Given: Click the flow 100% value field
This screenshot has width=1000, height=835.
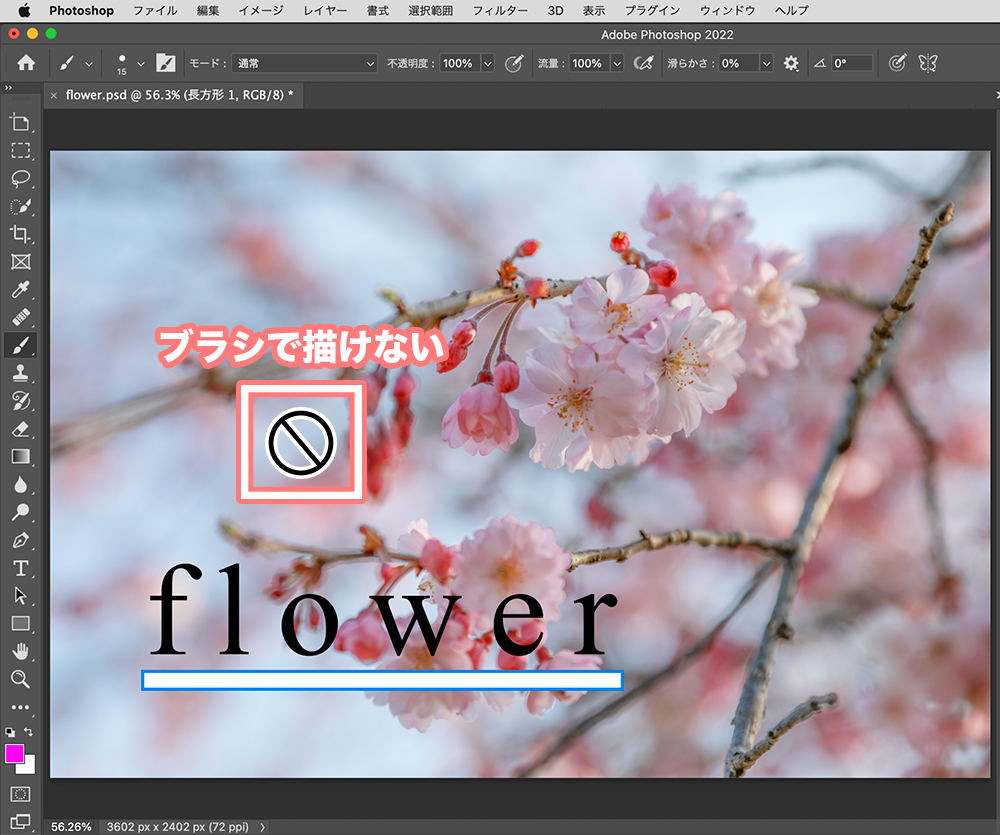Looking at the screenshot, I should (x=588, y=63).
